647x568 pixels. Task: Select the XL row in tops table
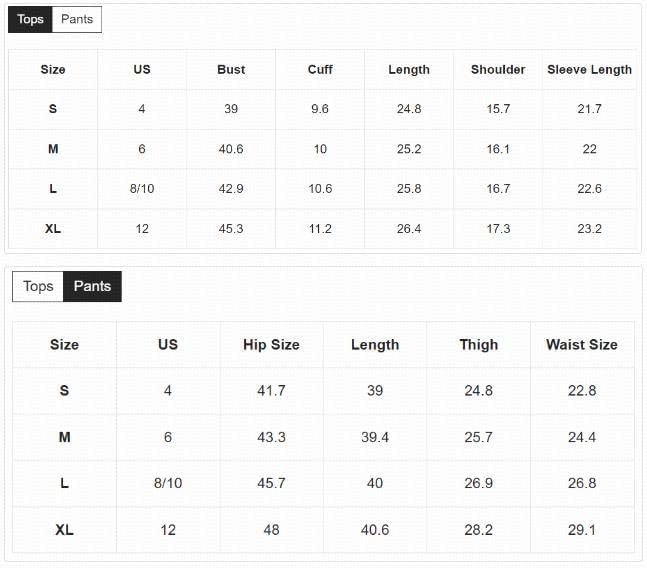(323, 229)
